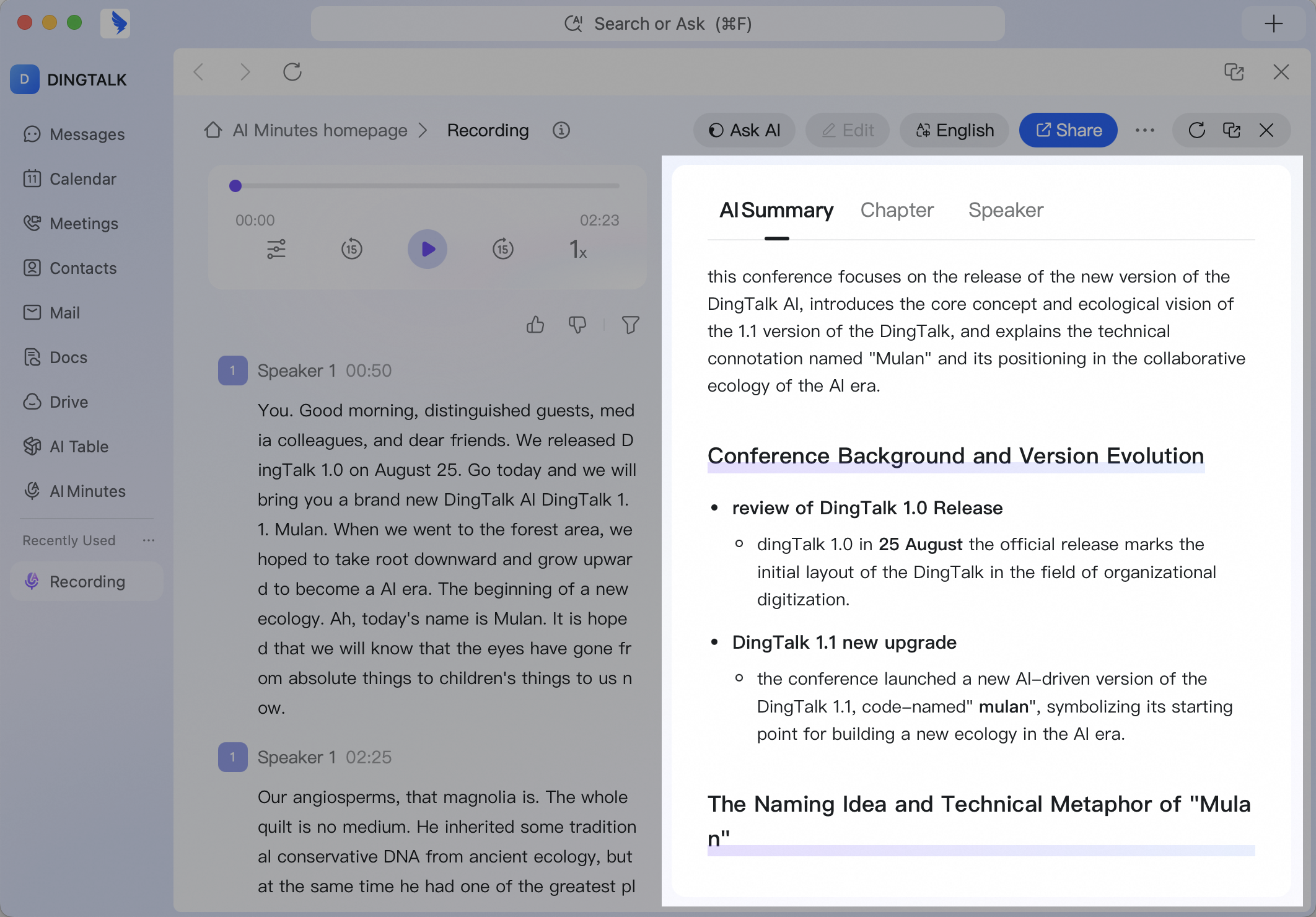Give the transcript a thumbs up
Viewport: 1316px width, 917px height.
click(x=535, y=325)
